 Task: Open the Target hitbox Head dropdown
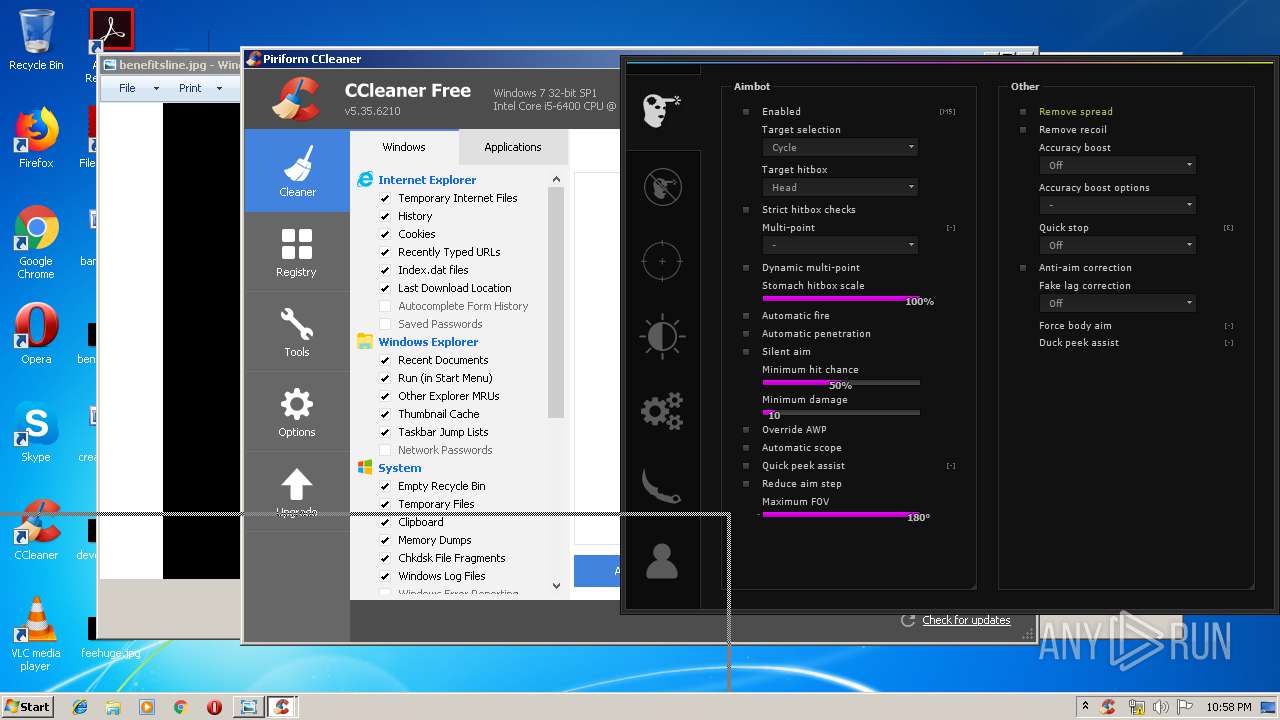[840, 187]
